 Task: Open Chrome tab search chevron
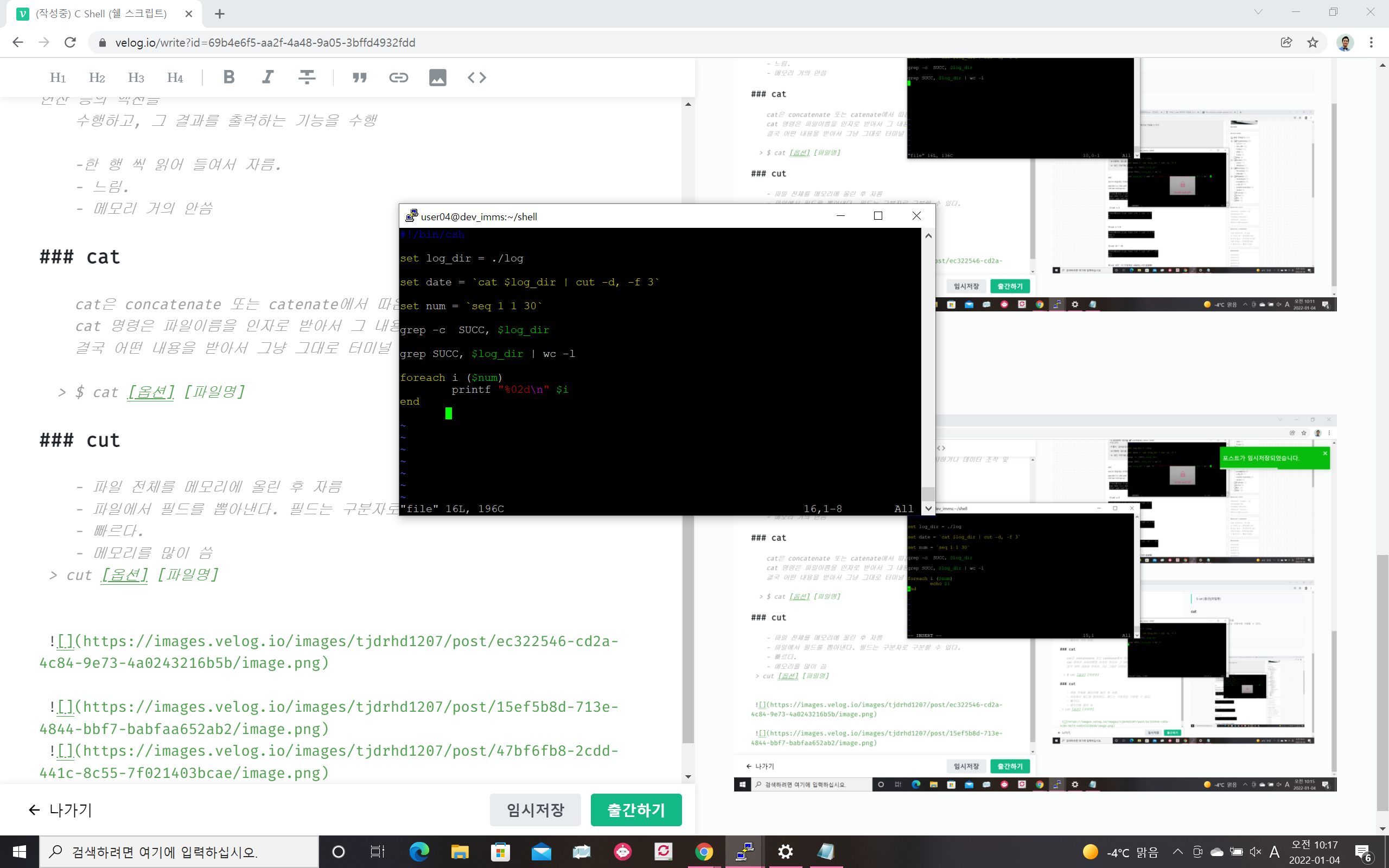tap(1258, 12)
